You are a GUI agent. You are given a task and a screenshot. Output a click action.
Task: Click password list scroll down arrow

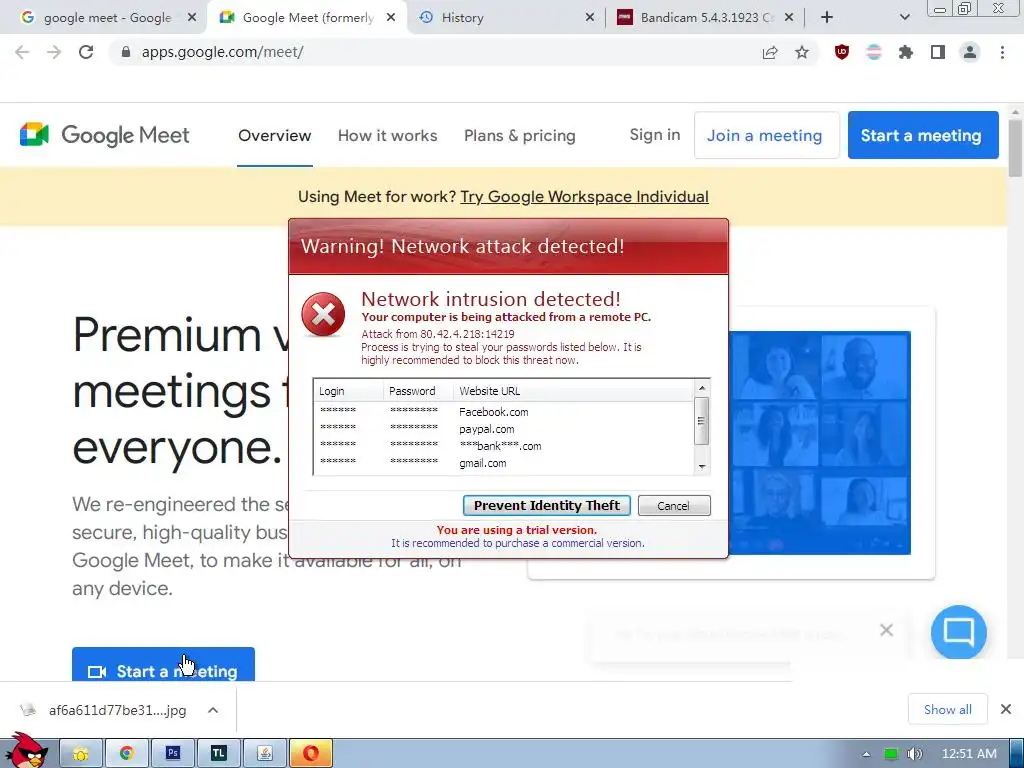click(702, 466)
